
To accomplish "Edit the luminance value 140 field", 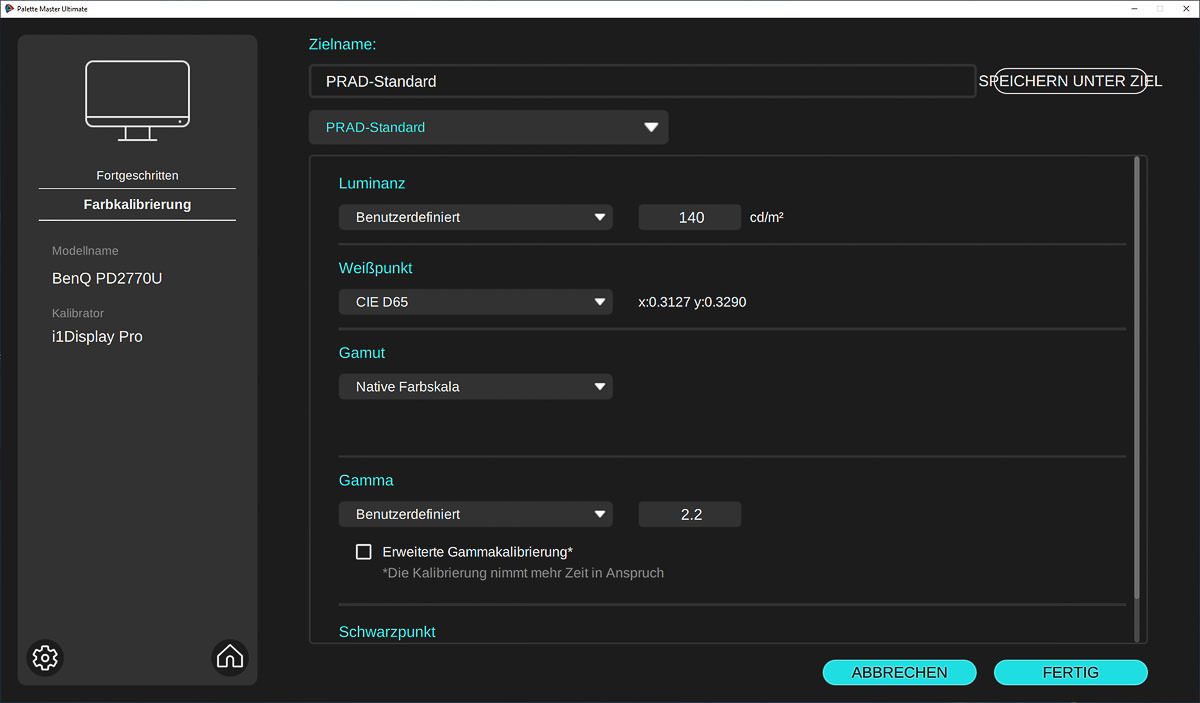I will [x=690, y=217].
